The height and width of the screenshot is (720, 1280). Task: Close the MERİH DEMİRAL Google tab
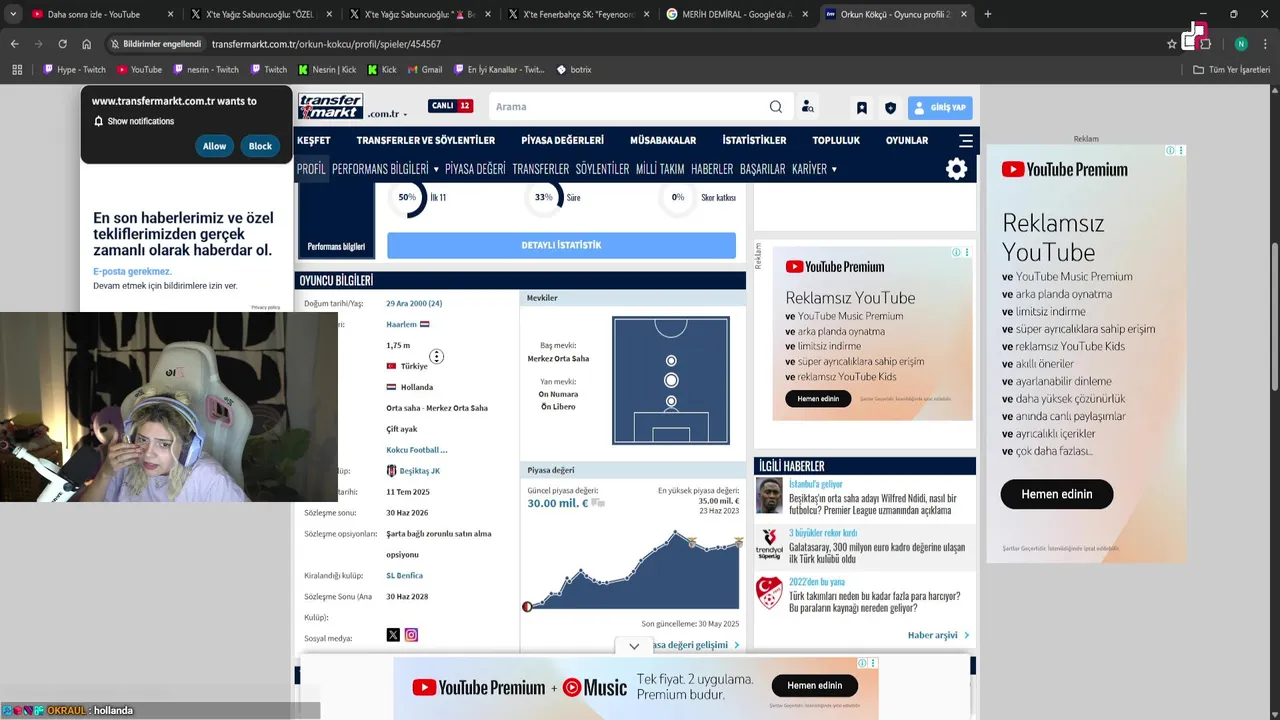point(807,14)
